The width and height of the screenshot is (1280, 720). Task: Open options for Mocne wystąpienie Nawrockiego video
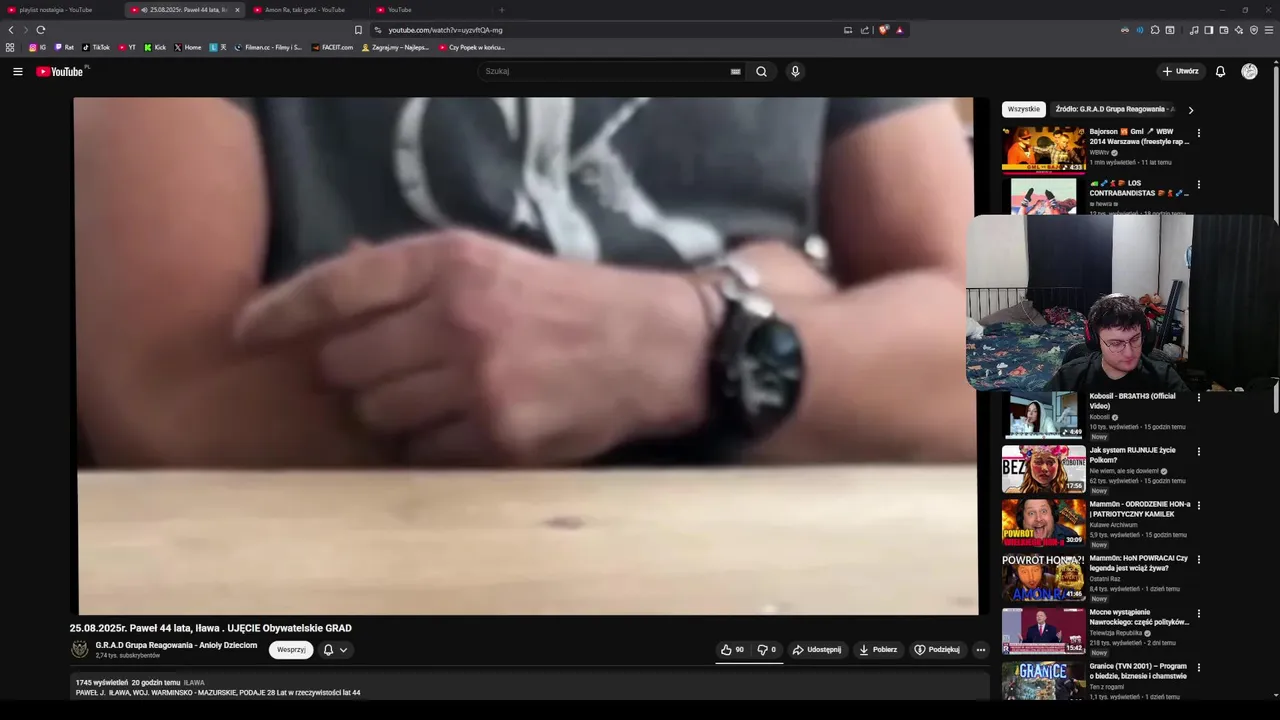(x=1198, y=613)
